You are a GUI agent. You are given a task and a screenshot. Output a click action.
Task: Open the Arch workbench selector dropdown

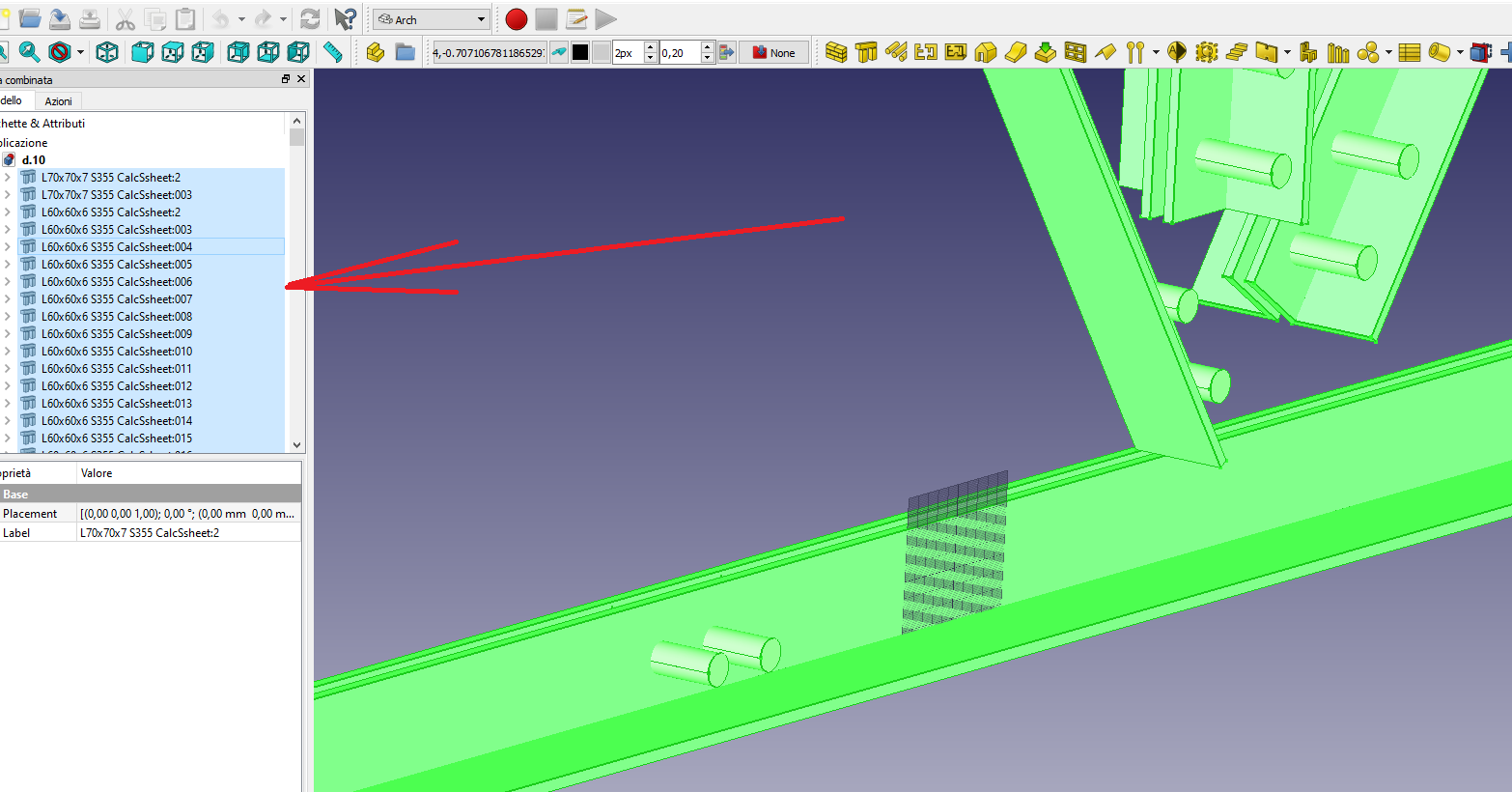[x=433, y=19]
